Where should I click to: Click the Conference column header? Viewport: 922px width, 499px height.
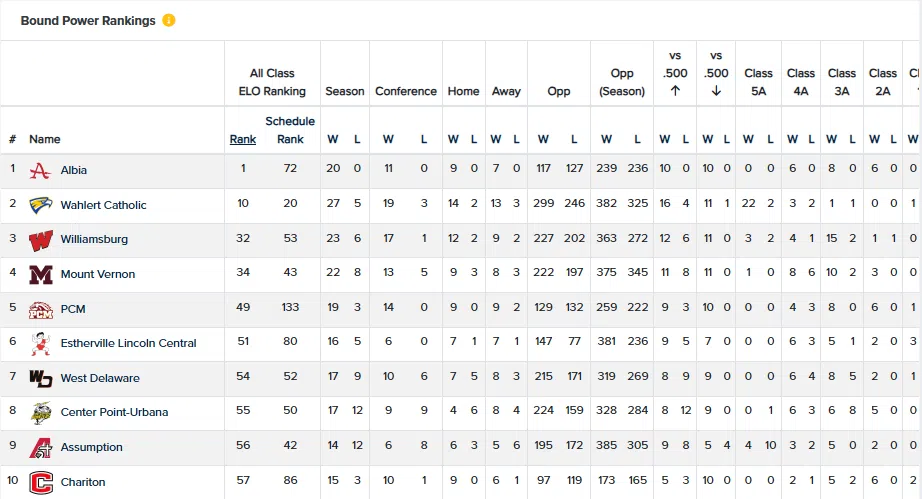pyautogui.click(x=406, y=91)
